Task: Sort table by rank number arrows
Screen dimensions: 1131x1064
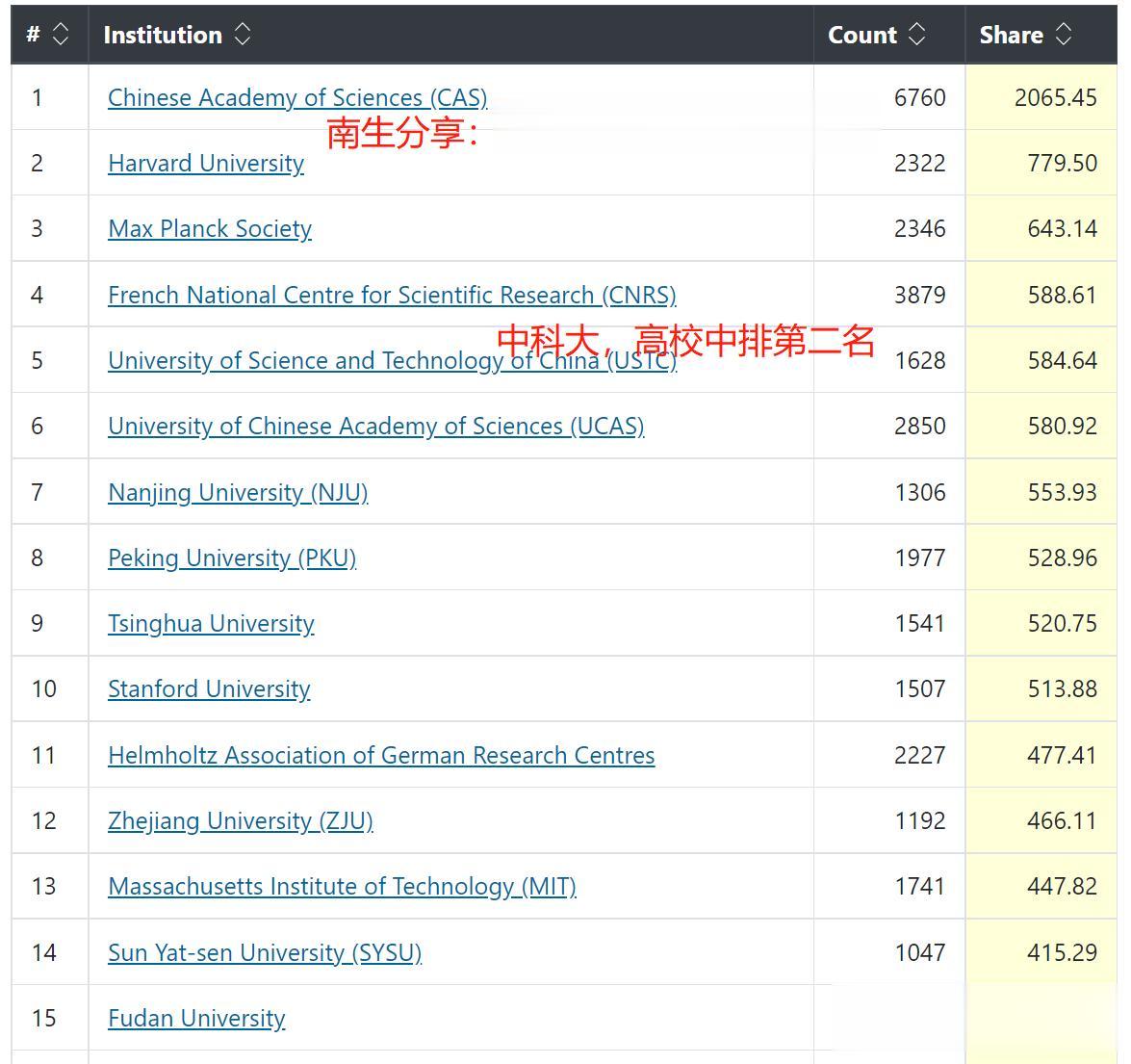Action: point(61,34)
